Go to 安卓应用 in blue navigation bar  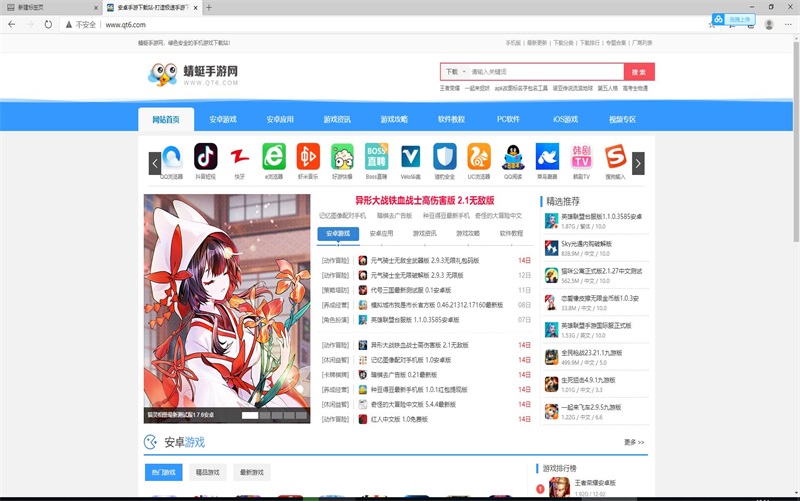280,119
